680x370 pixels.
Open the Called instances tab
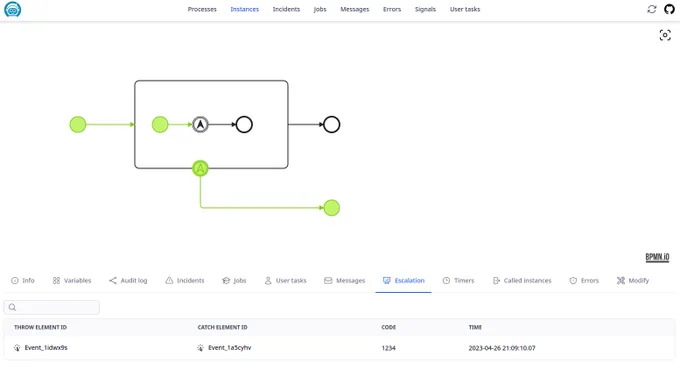[522, 281]
